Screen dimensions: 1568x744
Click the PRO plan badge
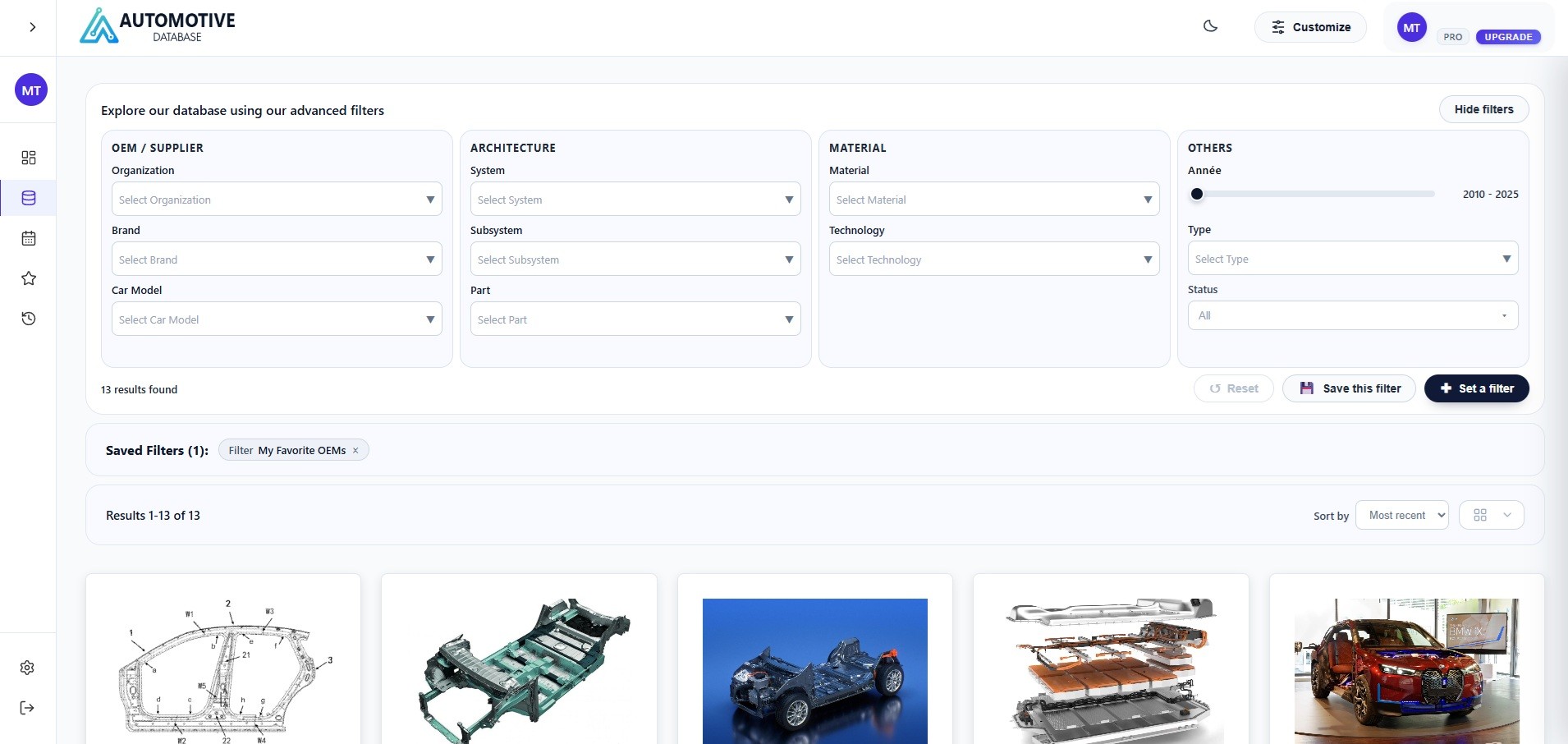(x=1452, y=37)
